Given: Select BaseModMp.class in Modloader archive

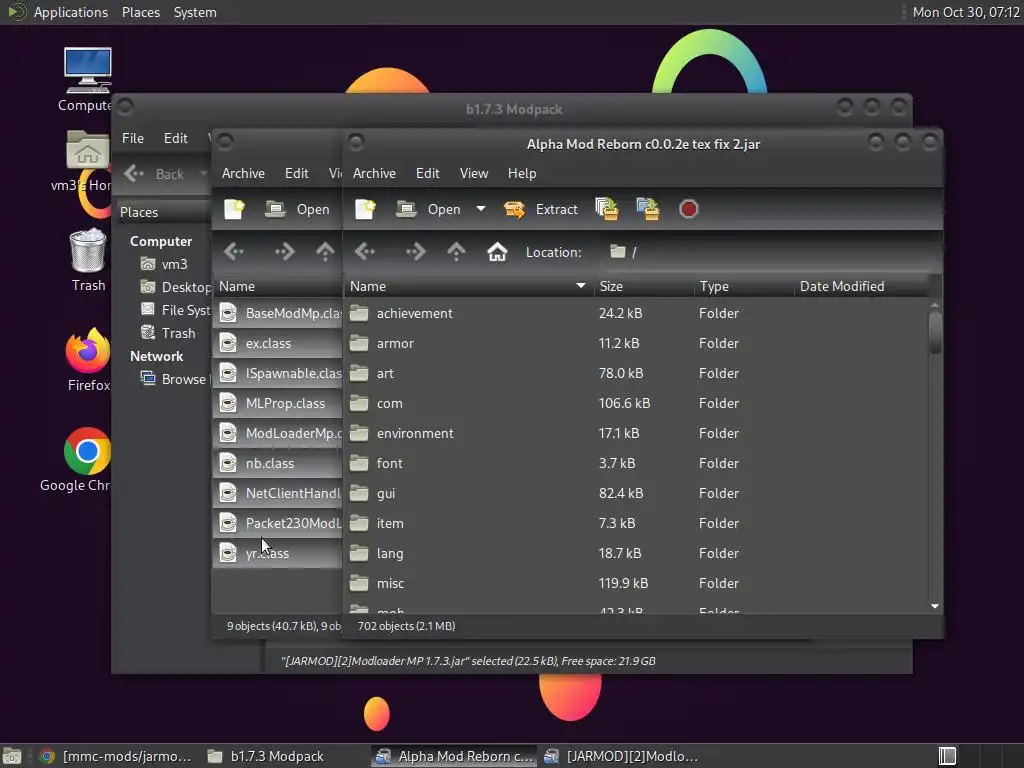Looking at the screenshot, I should point(278,313).
